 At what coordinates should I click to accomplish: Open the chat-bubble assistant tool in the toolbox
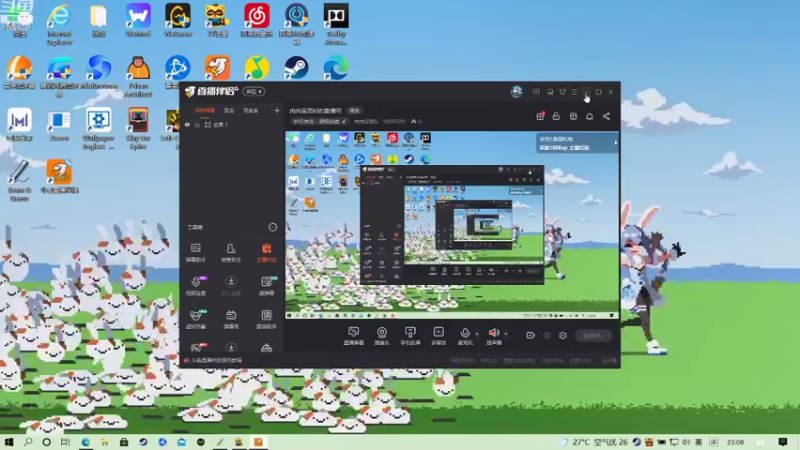tap(195, 253)
